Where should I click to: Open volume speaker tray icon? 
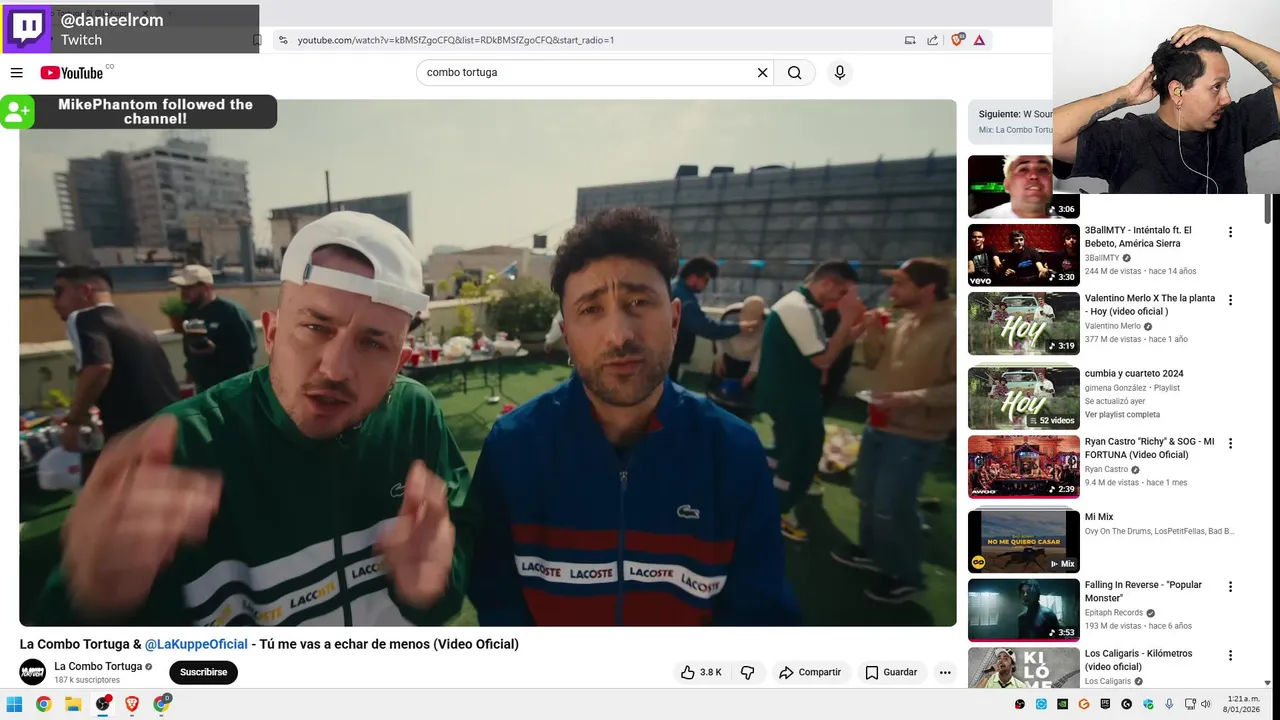[x=1205, y=704]
